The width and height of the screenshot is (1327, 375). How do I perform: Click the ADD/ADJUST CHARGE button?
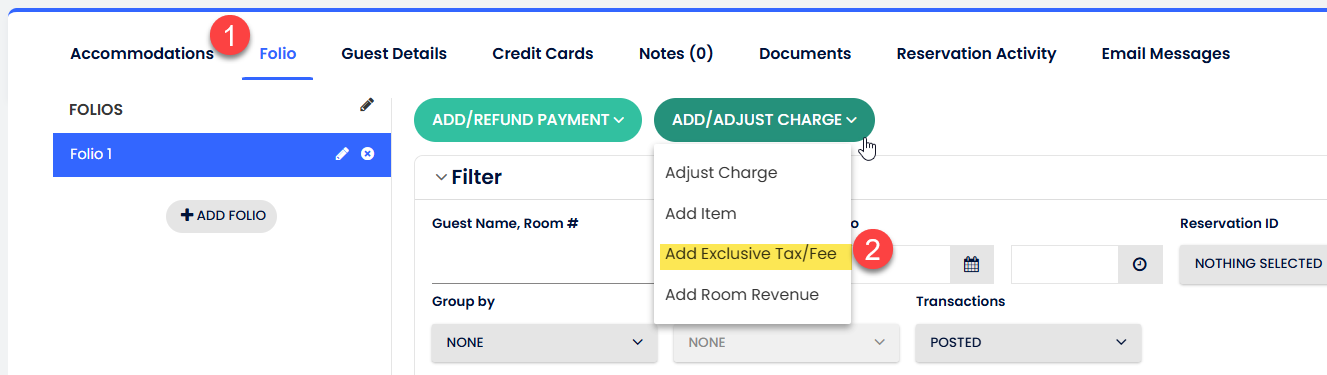tap(764, 120)
